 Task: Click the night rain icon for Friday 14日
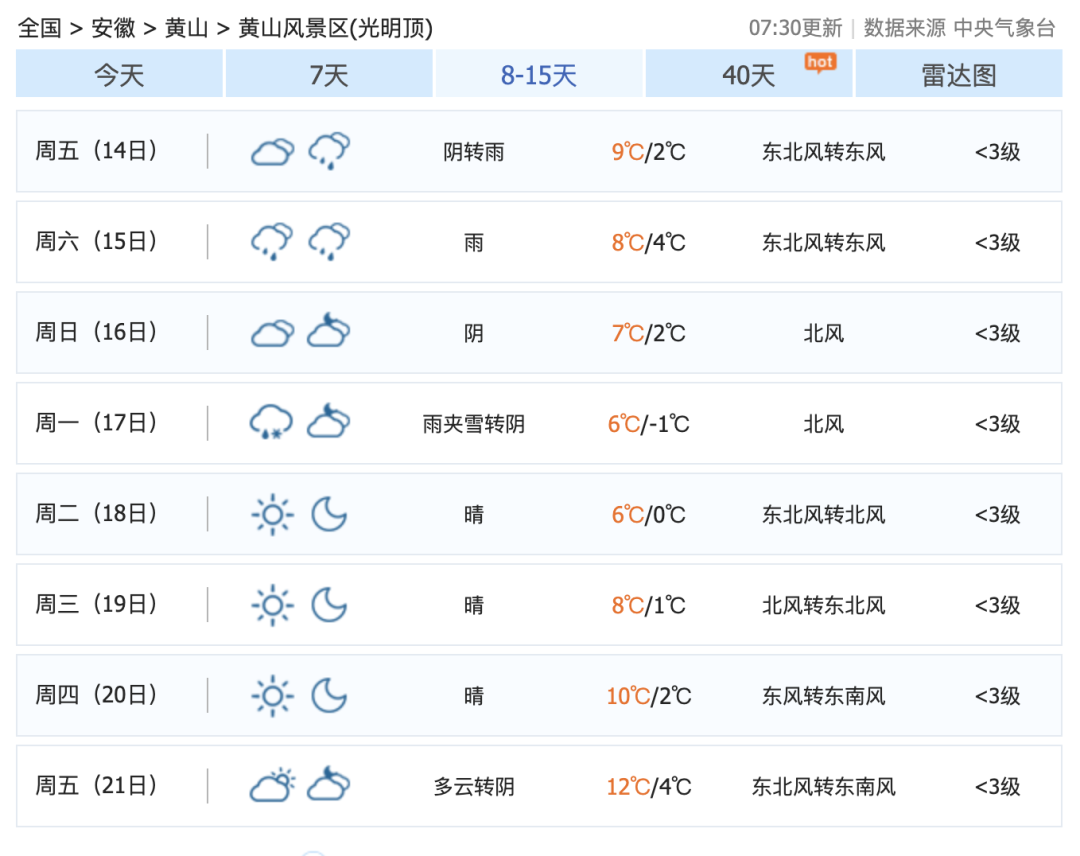[329, 152]
